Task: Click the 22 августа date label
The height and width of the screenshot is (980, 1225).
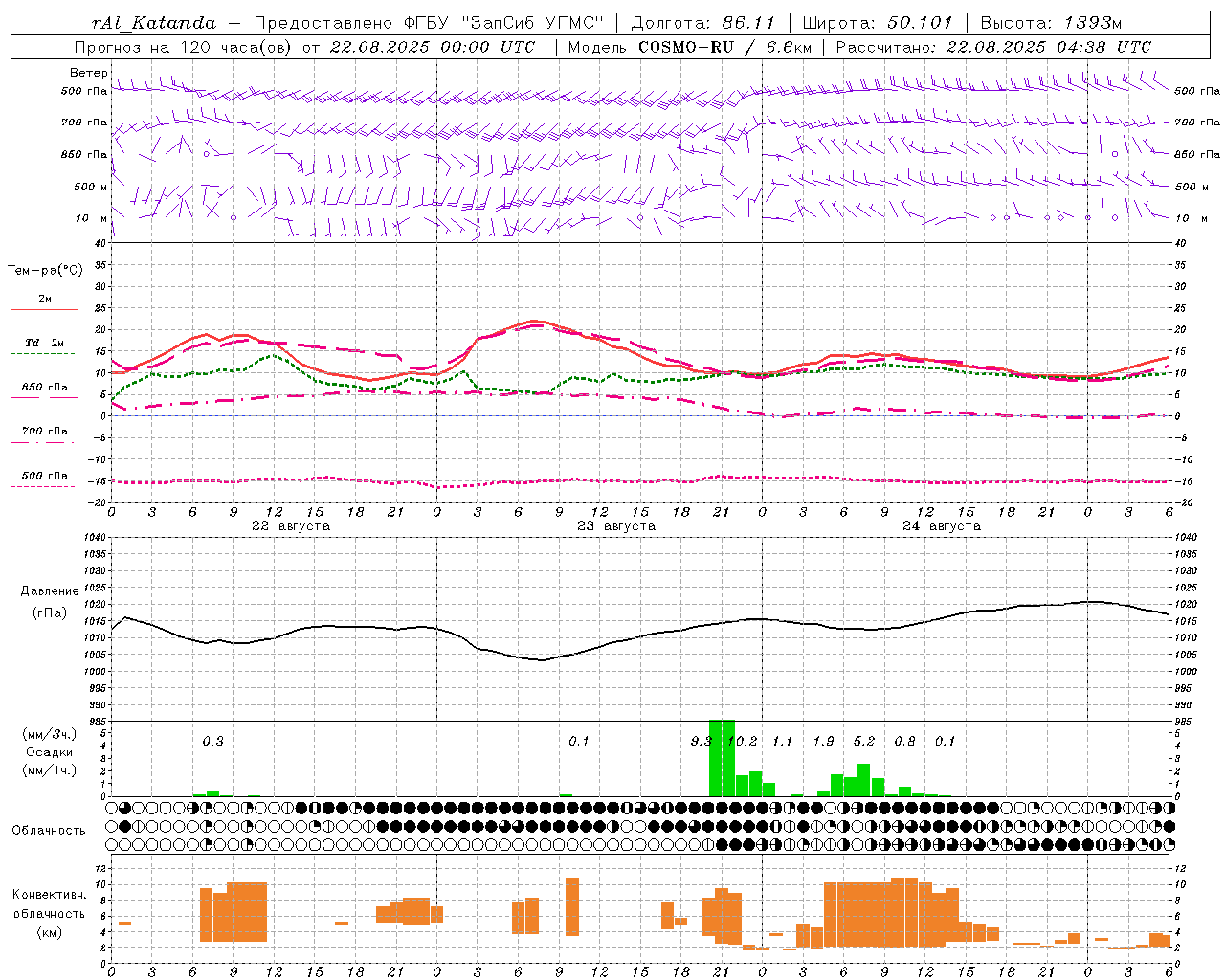Action: 291,526
